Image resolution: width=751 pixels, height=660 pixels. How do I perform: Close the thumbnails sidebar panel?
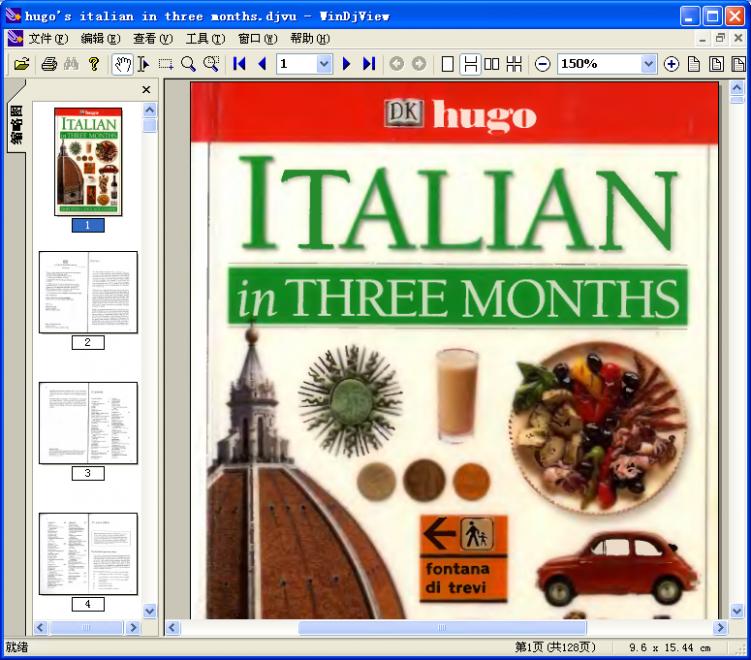(147, 90)
